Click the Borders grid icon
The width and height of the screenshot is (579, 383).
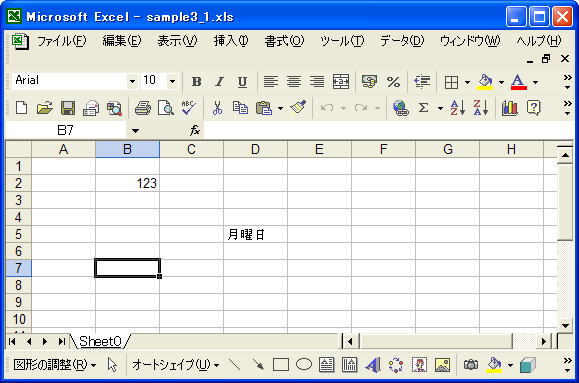click(x=451, y=82)
